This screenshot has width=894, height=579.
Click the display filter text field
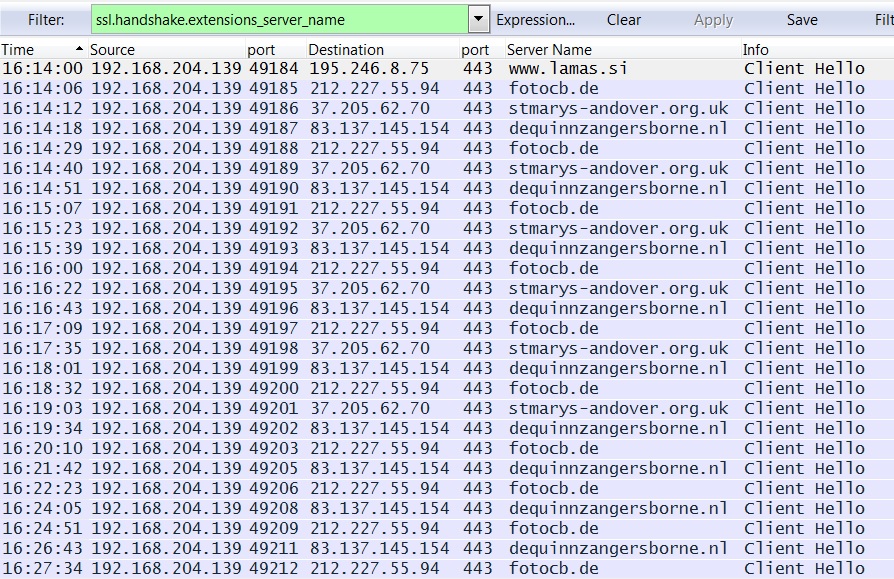tap(278, 20)
